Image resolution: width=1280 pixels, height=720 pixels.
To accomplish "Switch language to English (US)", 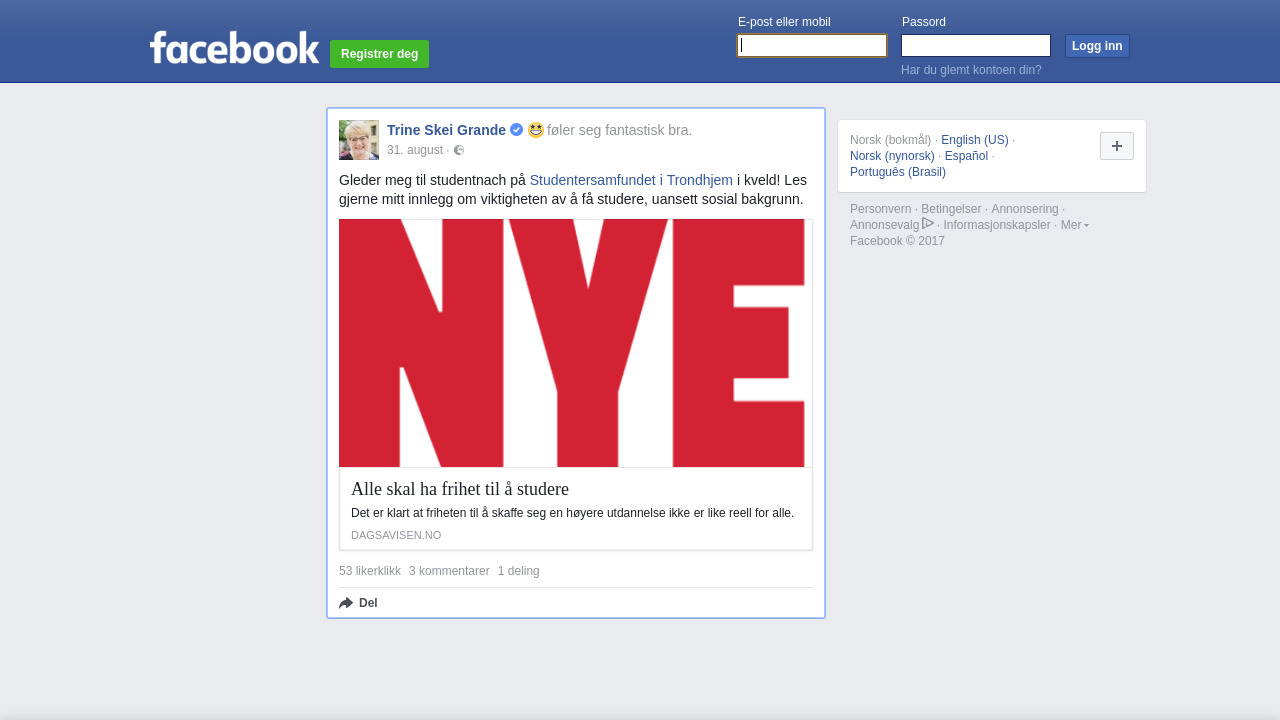I will (975, 140).
